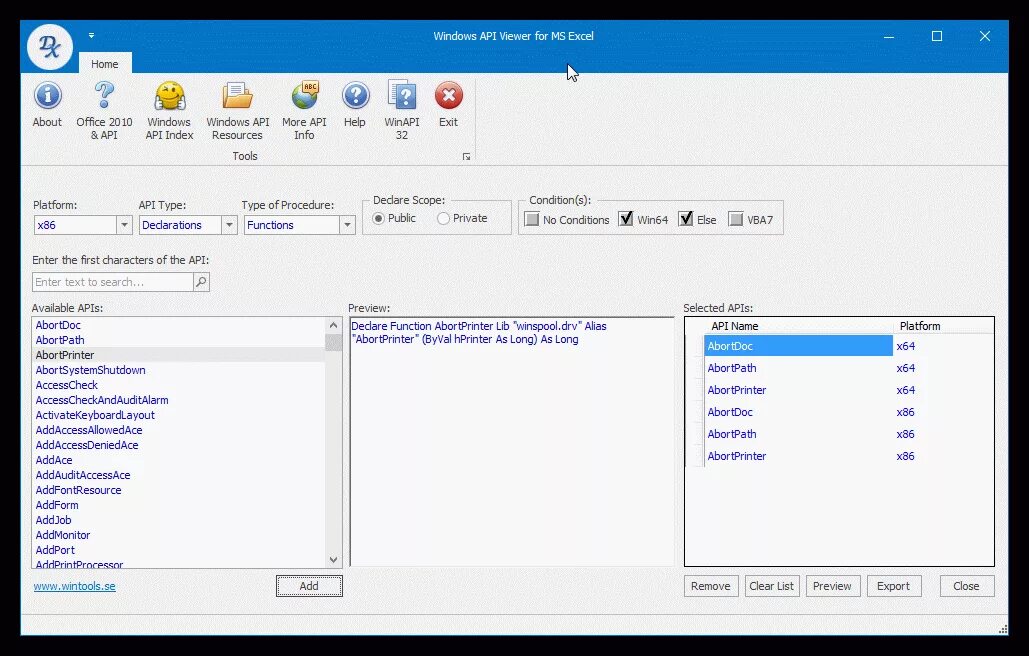Sort by the API Name column header
The image size is (1029, 656).
pyautogui.click(x=798, y=326)
